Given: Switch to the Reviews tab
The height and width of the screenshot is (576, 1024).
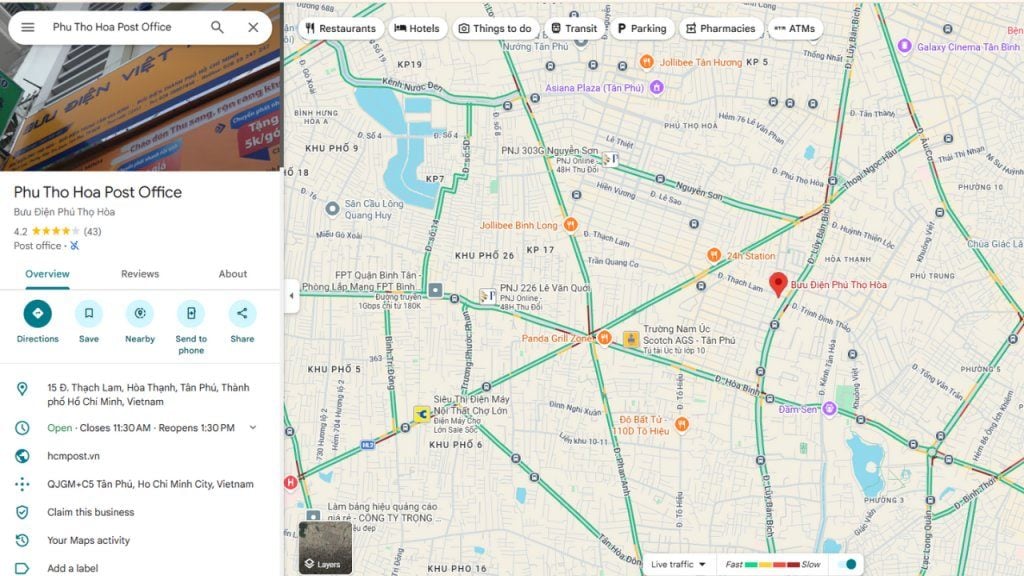Looking at the screenshot, I should pos(140,274).
